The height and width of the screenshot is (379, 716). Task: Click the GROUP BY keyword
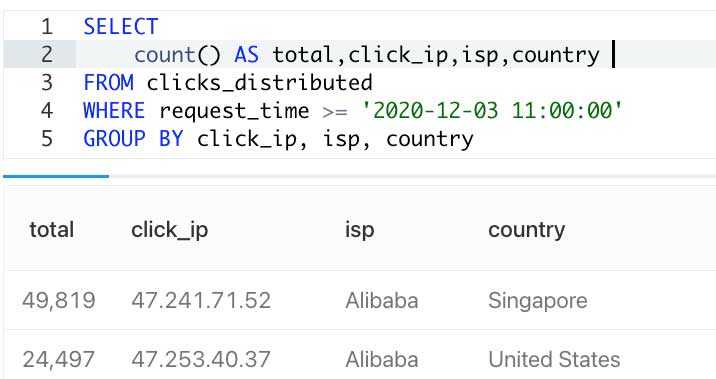tap(133, 138)
